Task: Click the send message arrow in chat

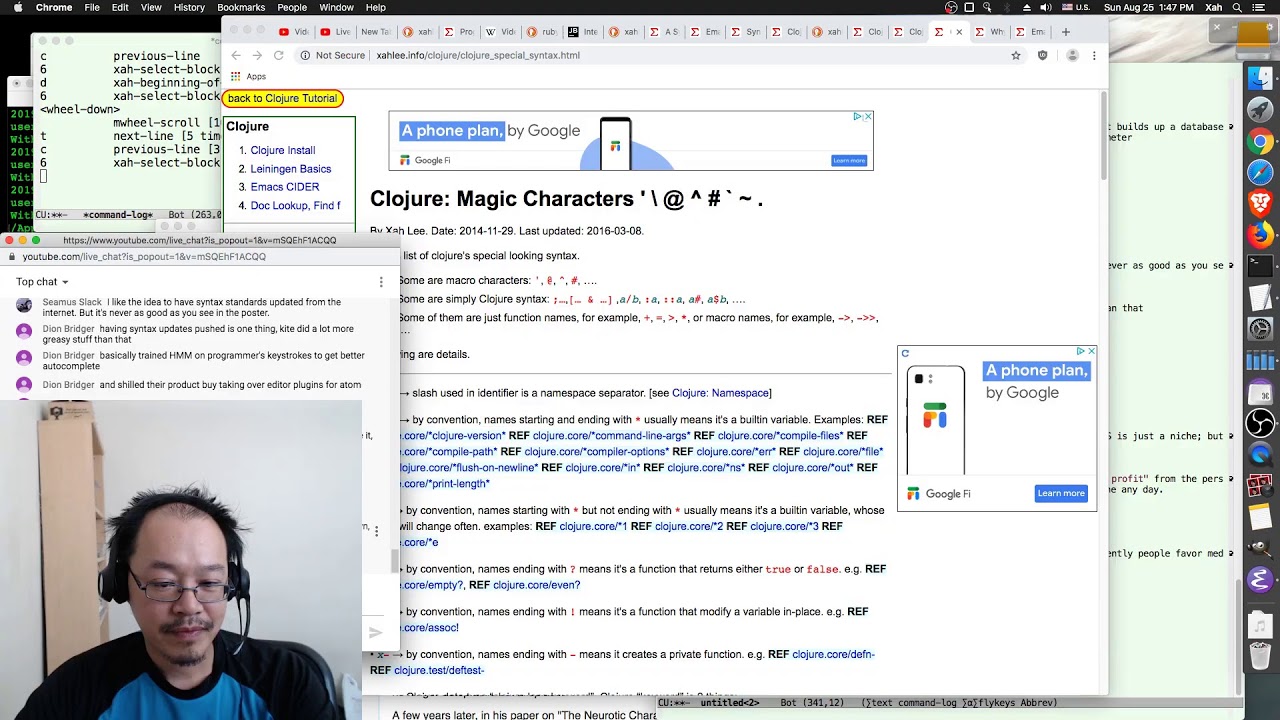Action: (x=376, y=632)
